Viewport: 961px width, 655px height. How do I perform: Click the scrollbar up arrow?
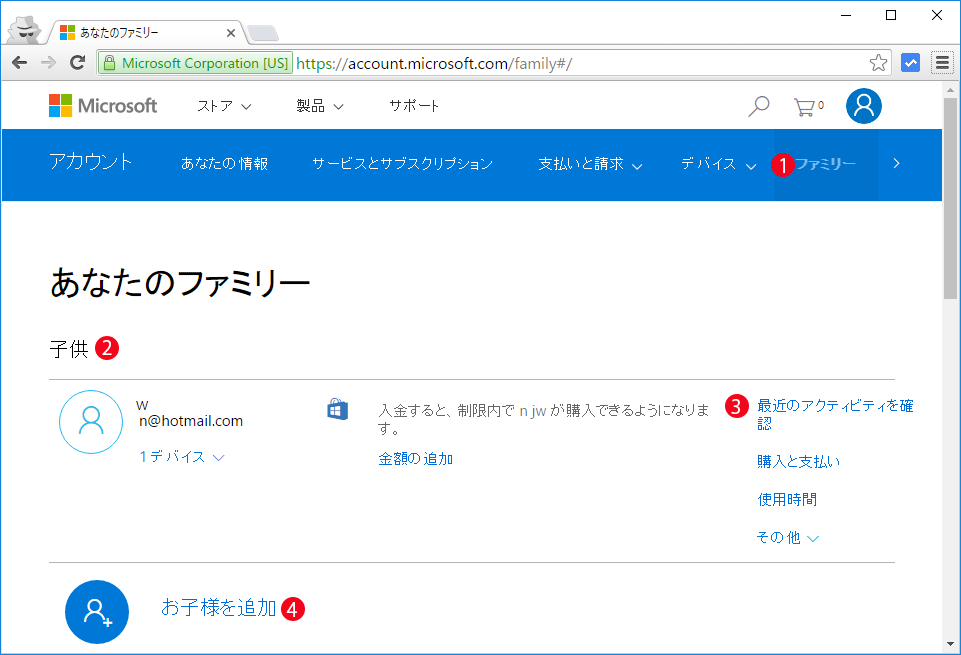(950, 89)
